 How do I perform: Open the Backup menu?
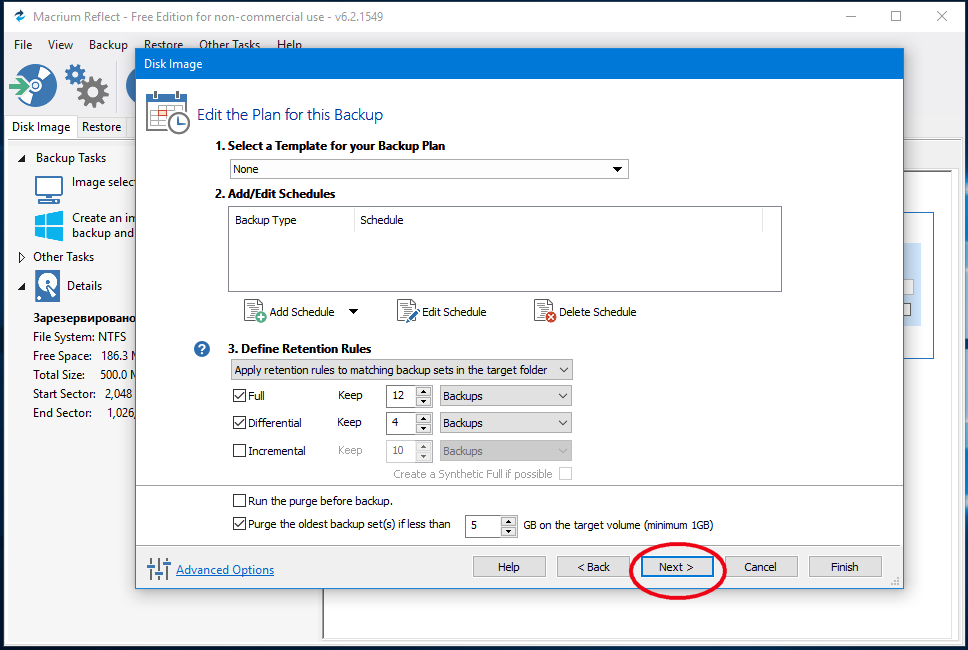pos(108,44)
